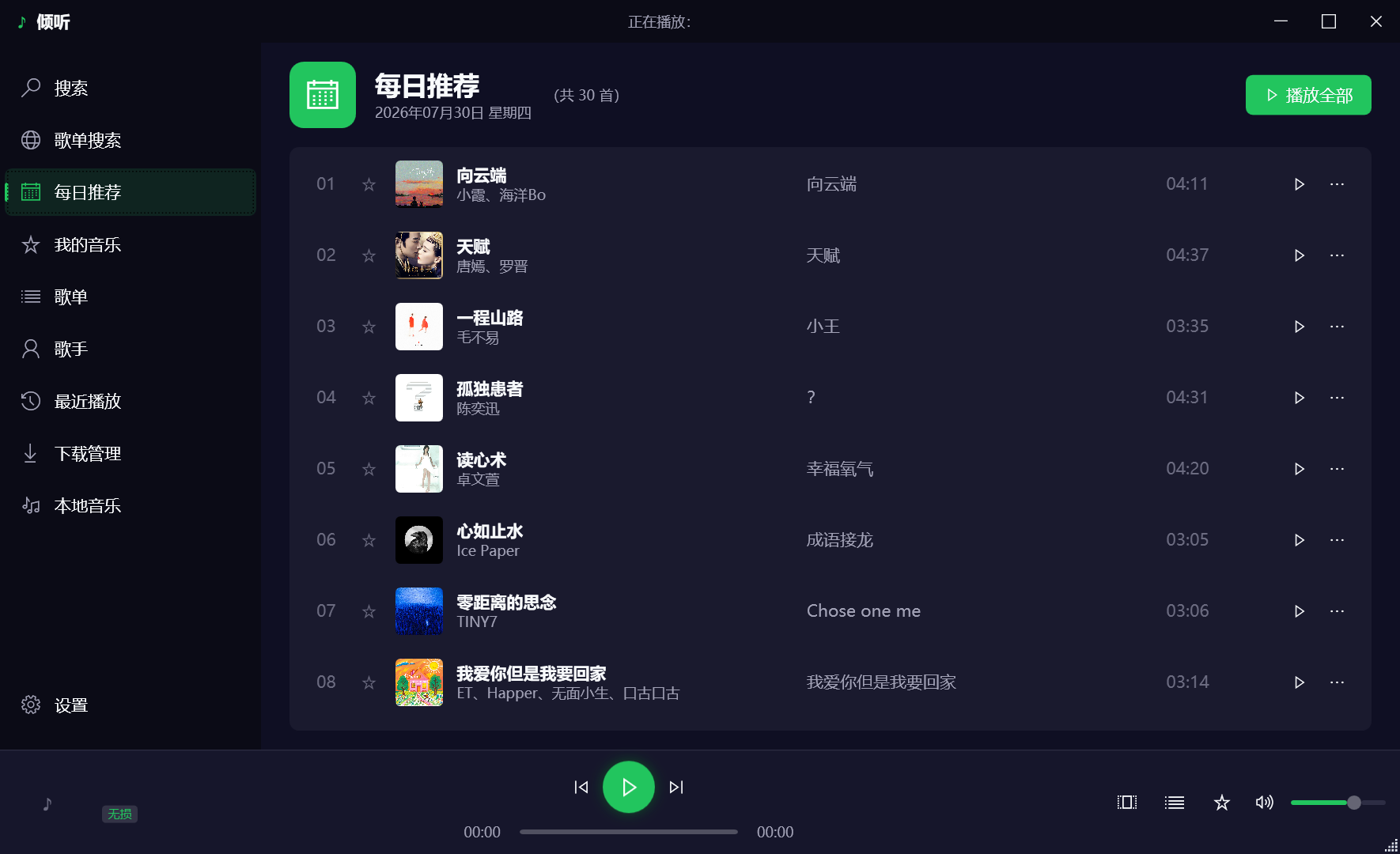Screen dimensions: 1400x854
Task: Skip to next track
Action: click(x=676, y=787)
